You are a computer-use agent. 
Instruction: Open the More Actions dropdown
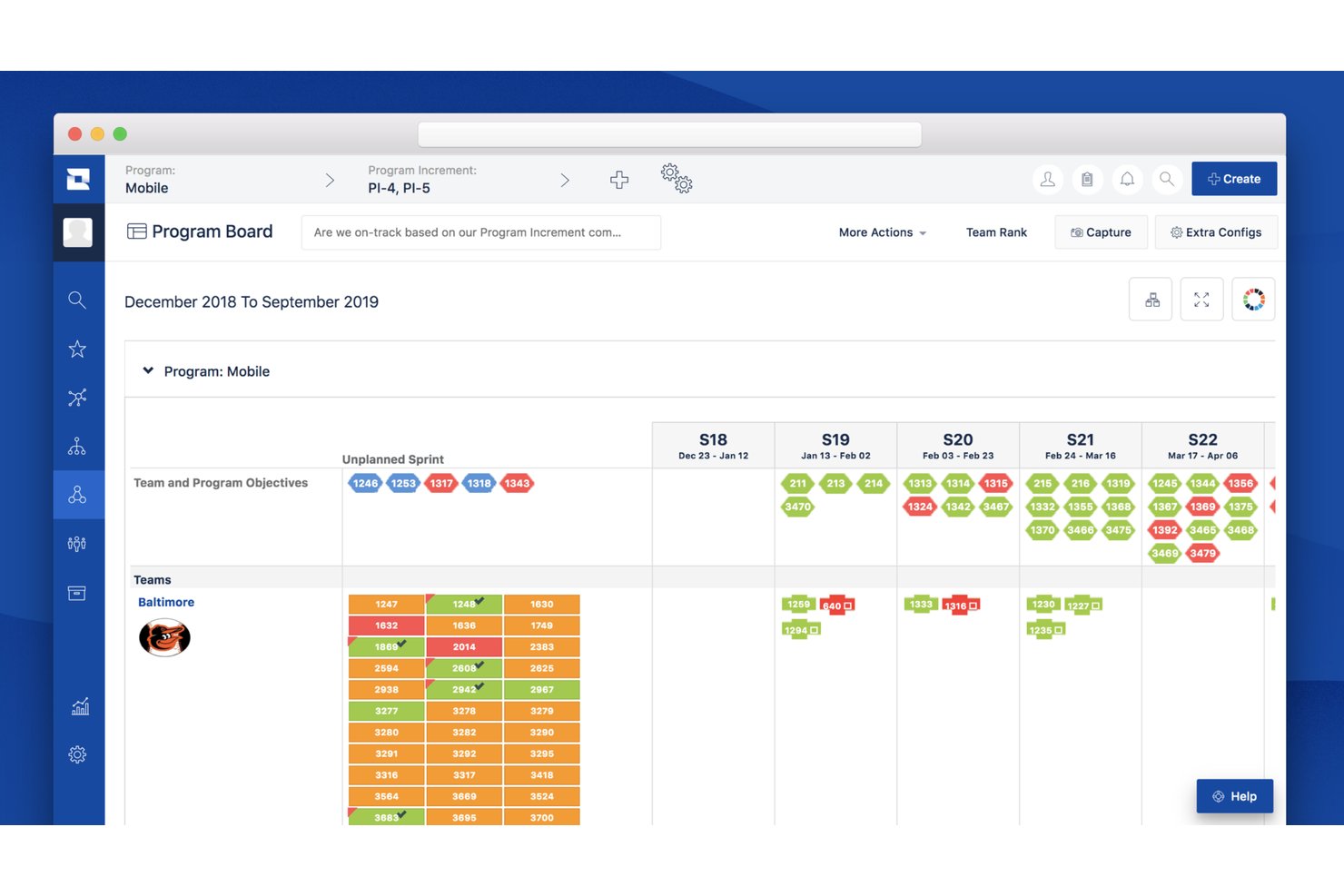click(883, 232)
